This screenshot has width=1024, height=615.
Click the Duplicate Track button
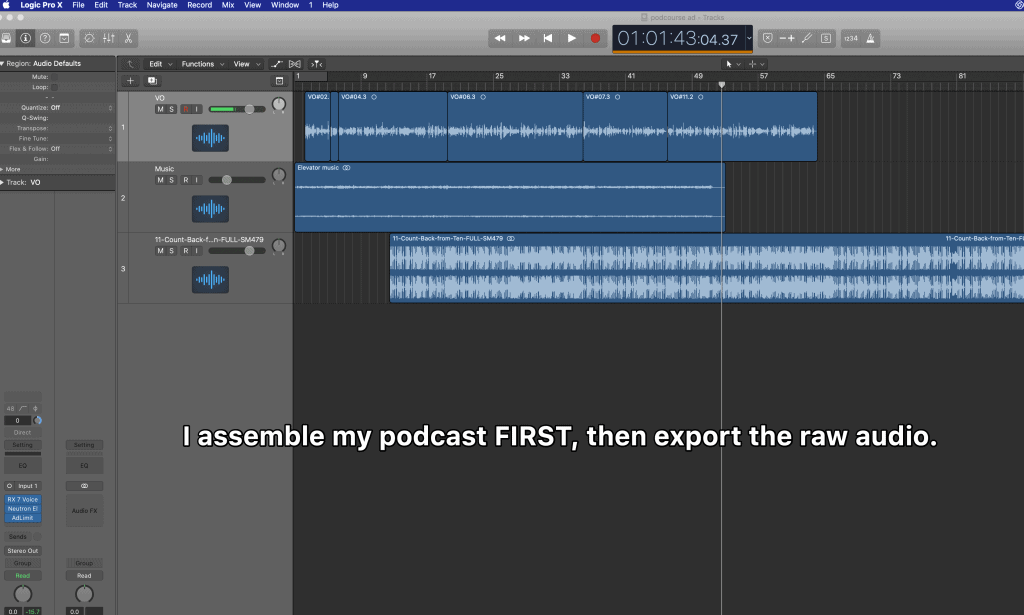(x=152, y=81)
